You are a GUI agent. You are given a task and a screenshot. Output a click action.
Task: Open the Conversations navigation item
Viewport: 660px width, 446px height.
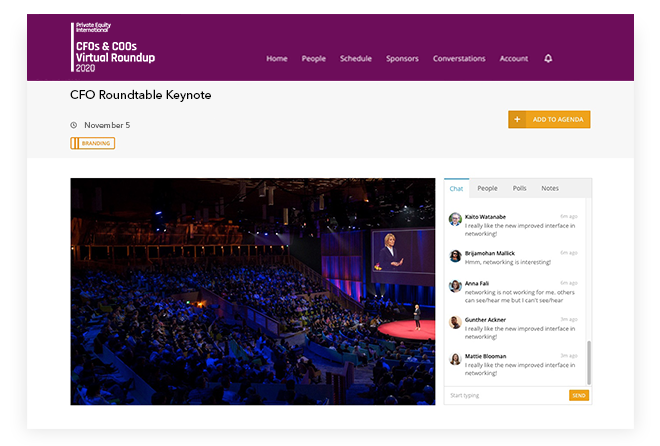pos(459,58)
